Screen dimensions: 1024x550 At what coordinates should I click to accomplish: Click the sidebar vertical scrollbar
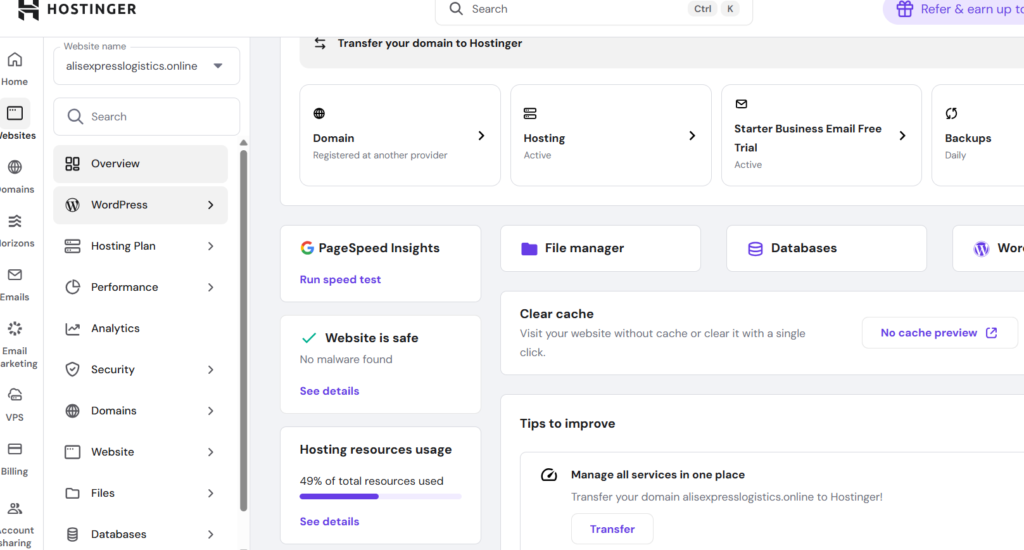point(244,331)
